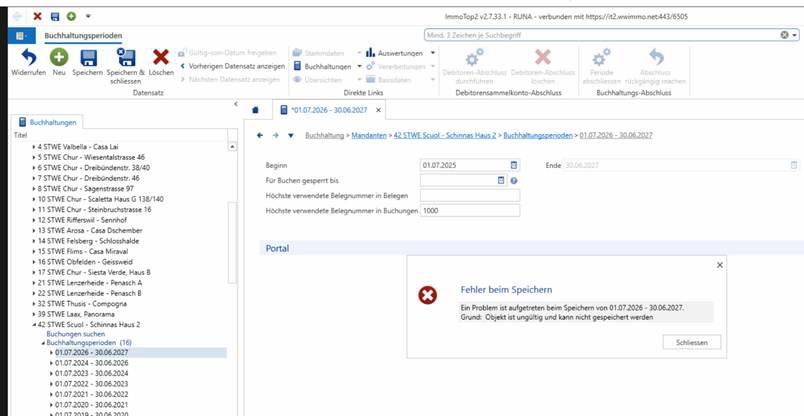804x416 pixels.
Task: Open the Beginn calendar picker icon
Action: (514, 165)
